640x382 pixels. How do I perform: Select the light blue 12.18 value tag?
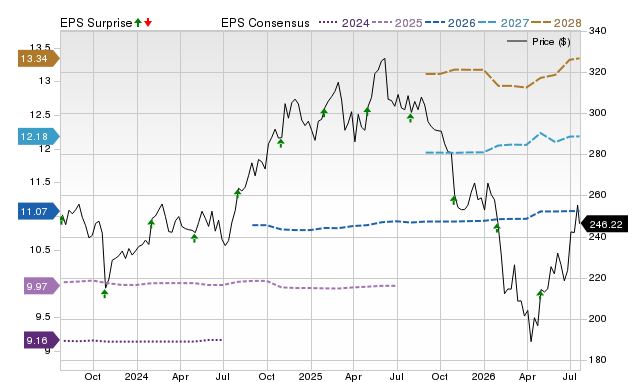38,136
